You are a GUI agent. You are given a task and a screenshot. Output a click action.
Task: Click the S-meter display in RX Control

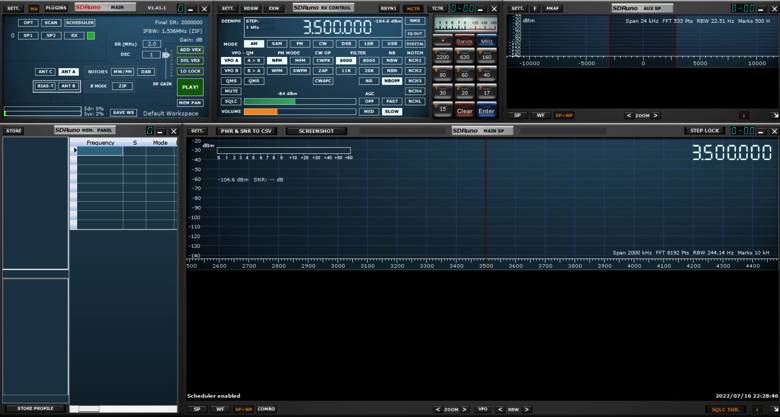coord(465,24)
